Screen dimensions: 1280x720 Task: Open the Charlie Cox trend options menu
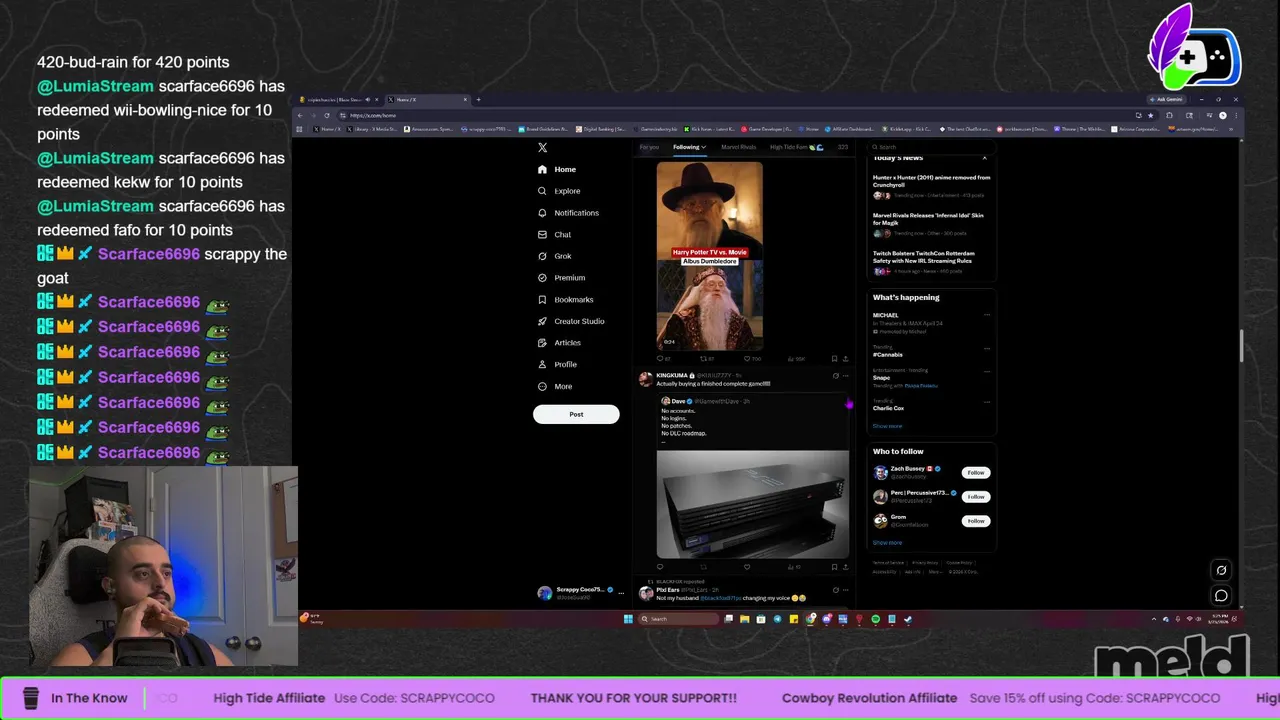tap(986, 401)
